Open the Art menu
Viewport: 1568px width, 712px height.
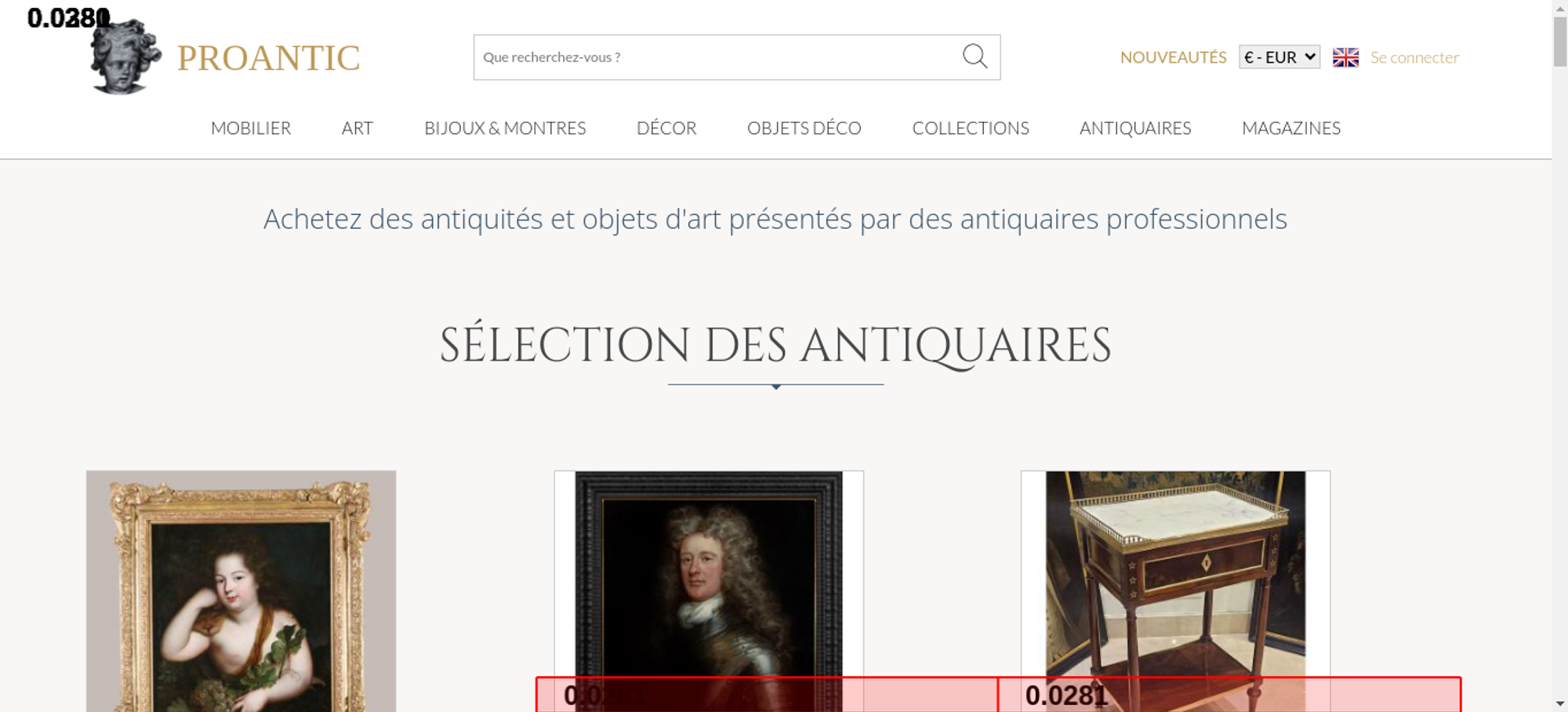(357, 128)
